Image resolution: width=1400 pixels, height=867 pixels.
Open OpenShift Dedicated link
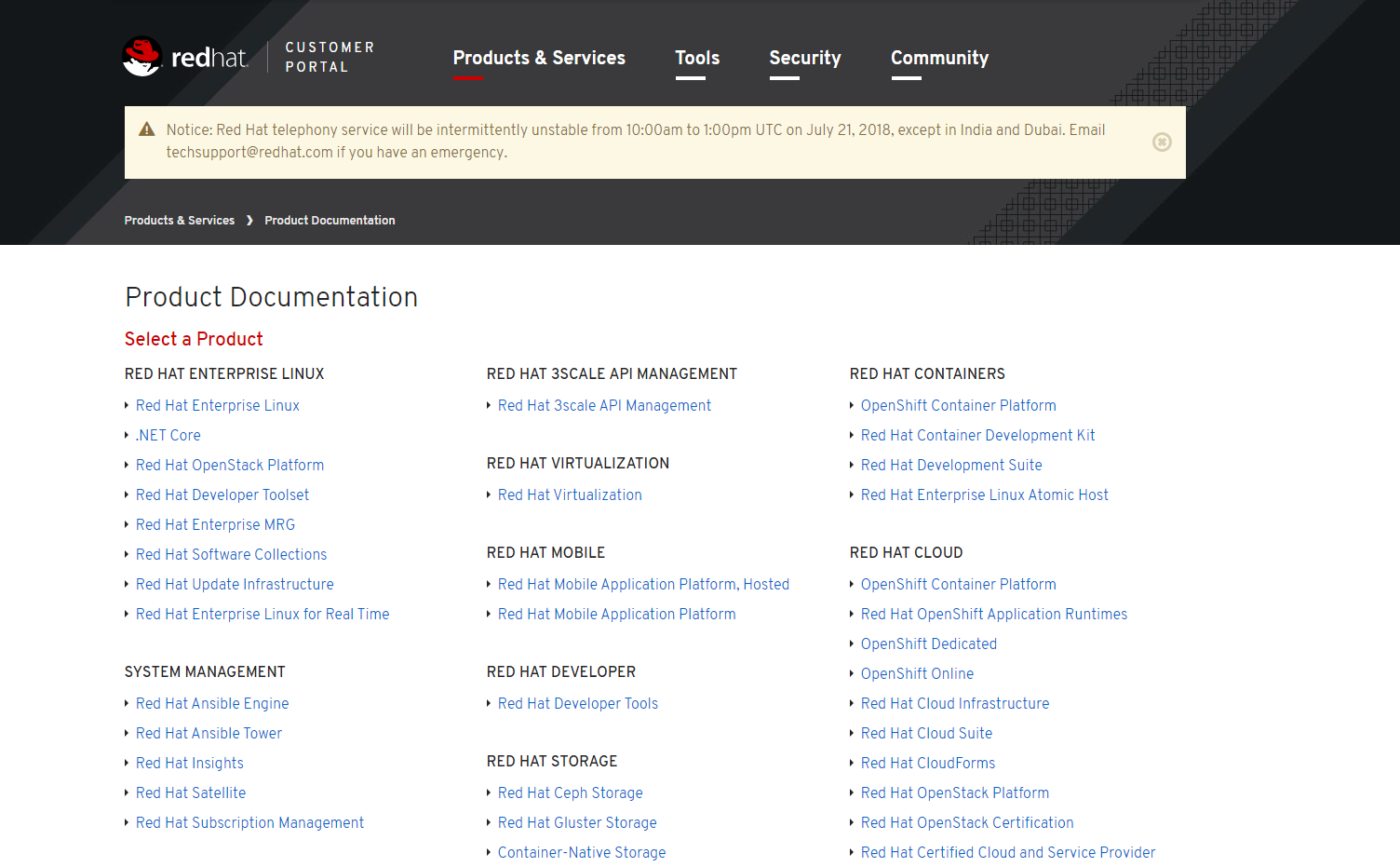(929, 644)
